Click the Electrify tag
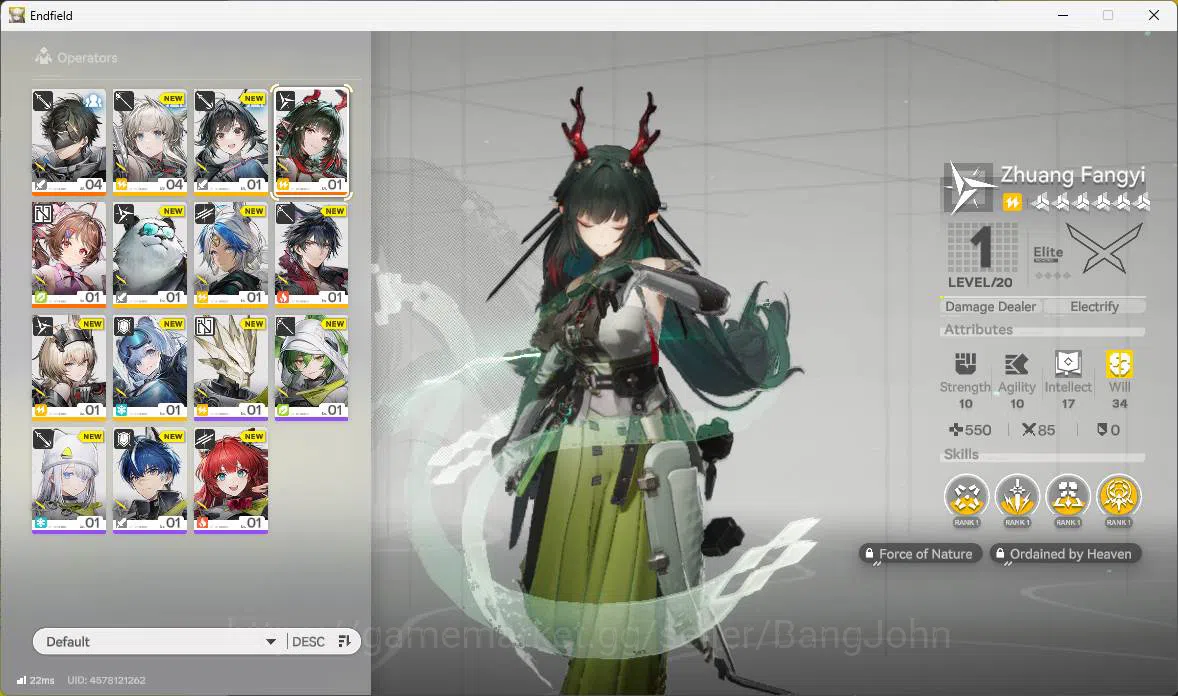This screenshot has width=1178, height=696. (1095, 307)
